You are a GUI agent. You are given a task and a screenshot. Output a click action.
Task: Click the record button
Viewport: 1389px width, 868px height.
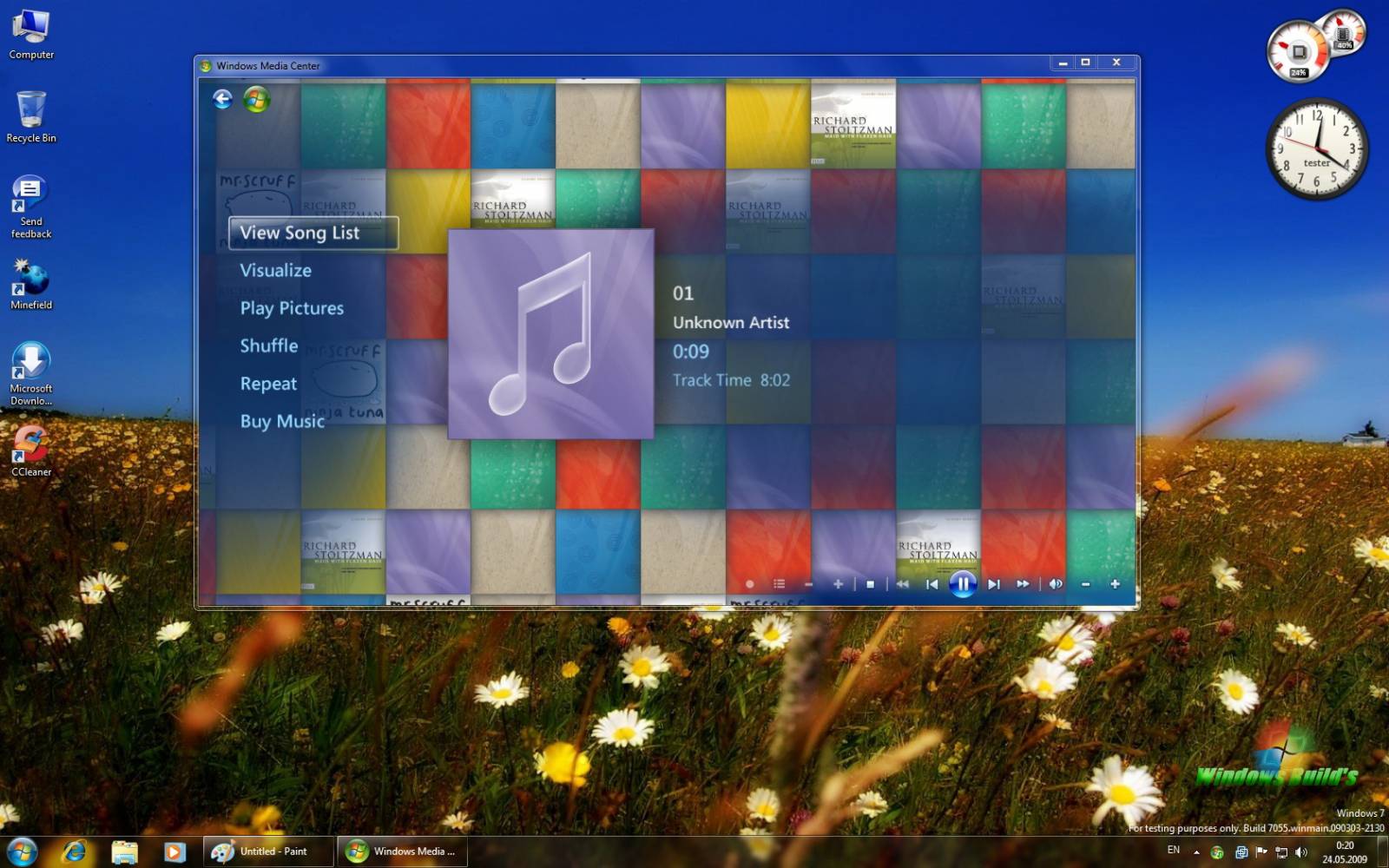pos(750,584)
